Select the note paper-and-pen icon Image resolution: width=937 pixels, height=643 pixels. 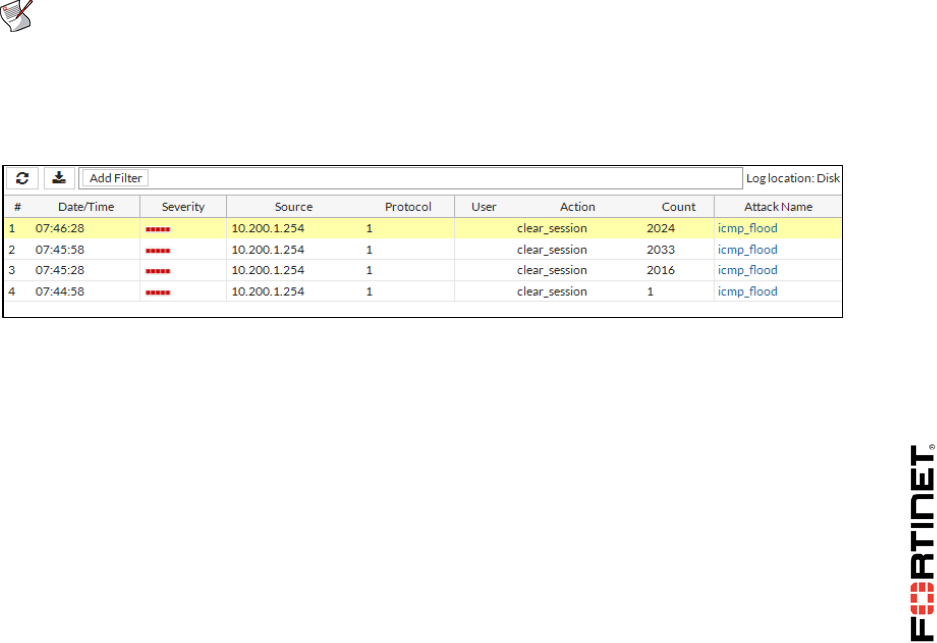(x=17, y=15)
